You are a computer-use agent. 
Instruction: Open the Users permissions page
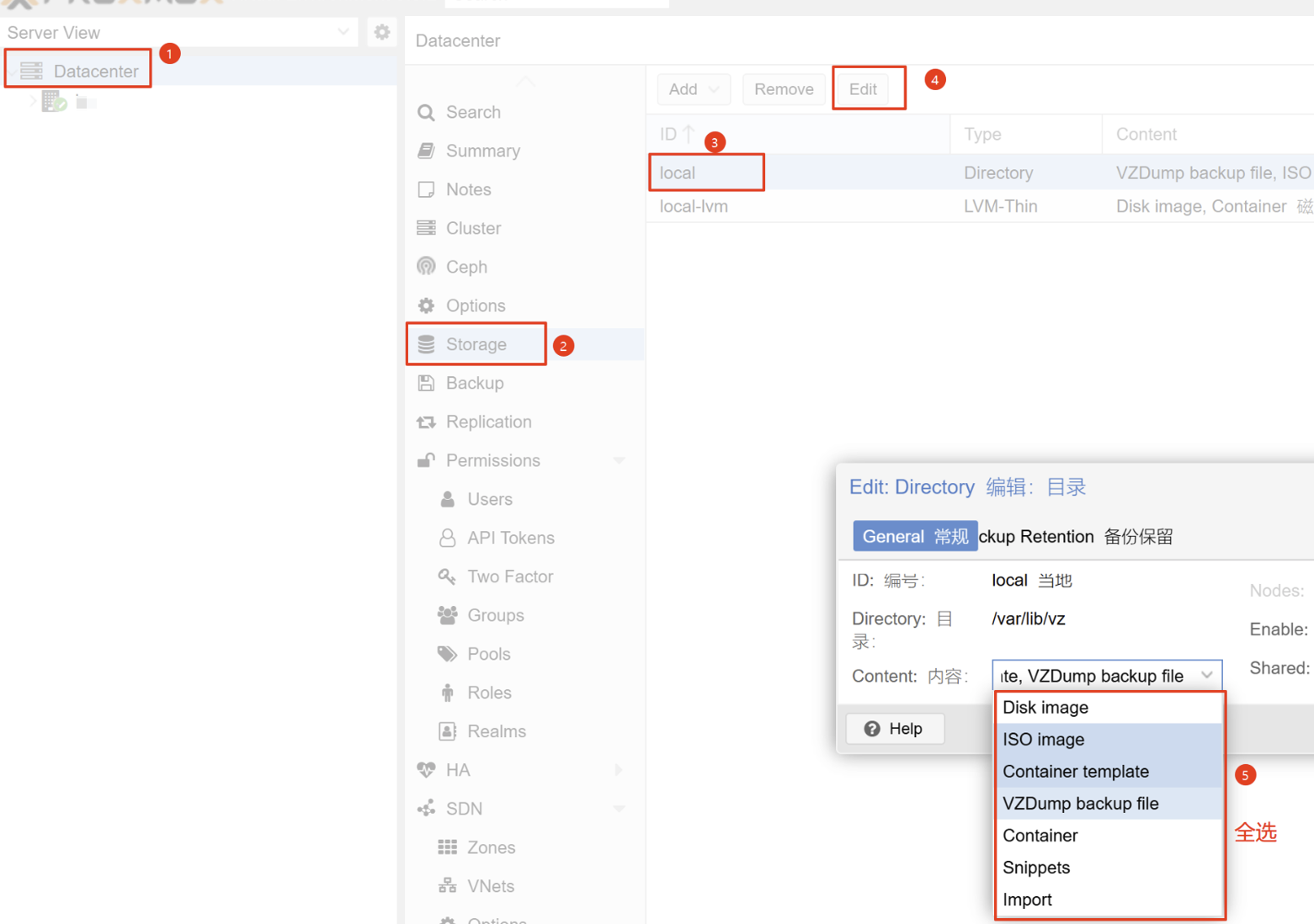click(x=490, y=499)
